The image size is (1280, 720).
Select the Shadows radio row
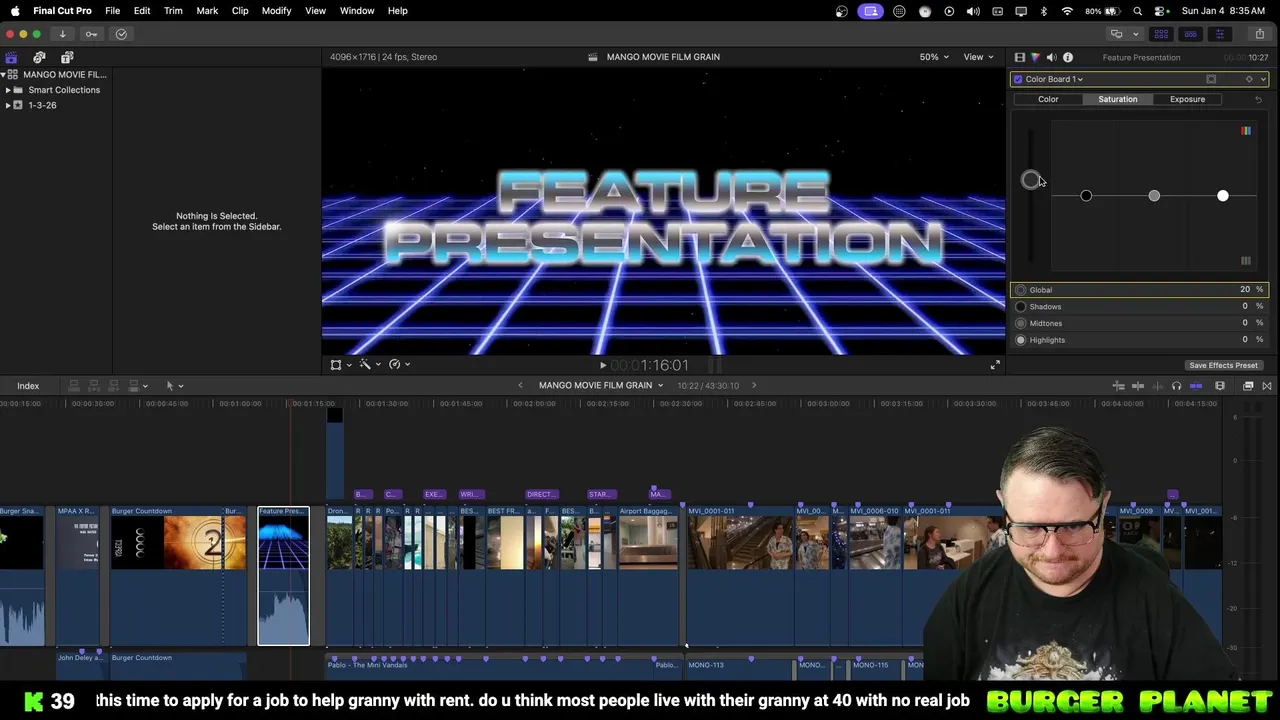1139,307
